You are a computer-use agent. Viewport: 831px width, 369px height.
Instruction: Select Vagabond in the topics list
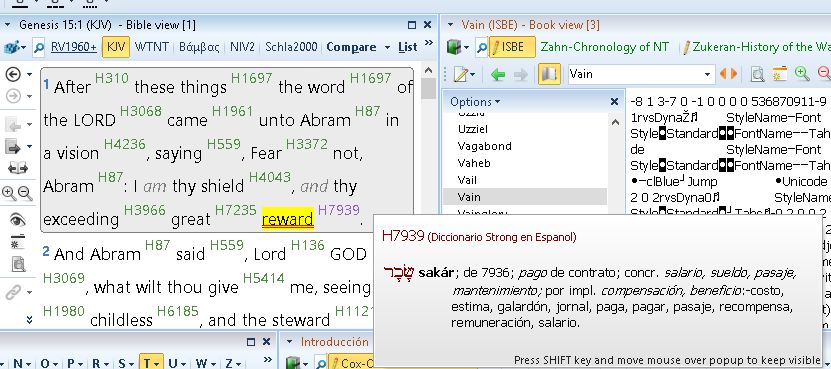484,146
